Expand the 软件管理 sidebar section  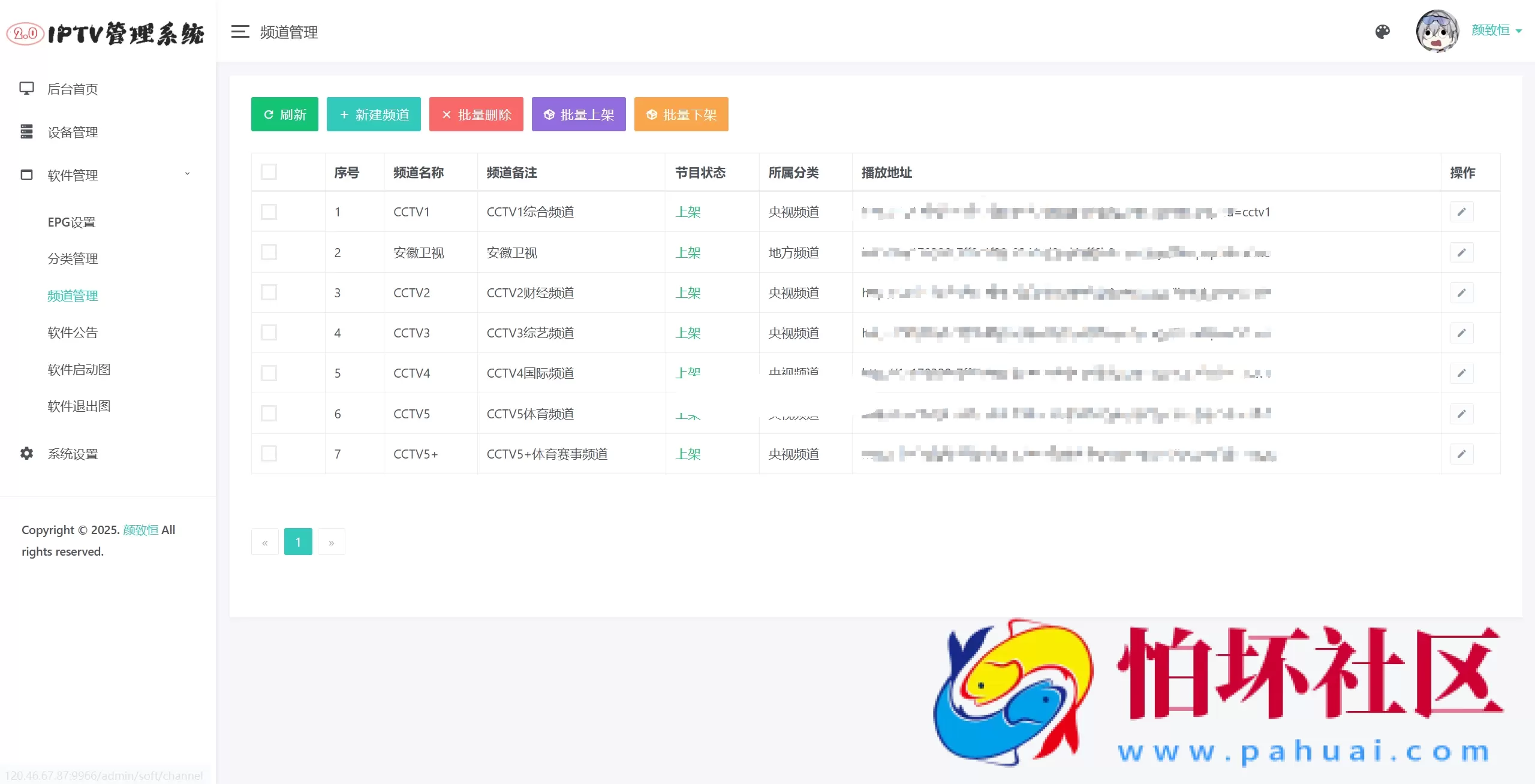72,175
